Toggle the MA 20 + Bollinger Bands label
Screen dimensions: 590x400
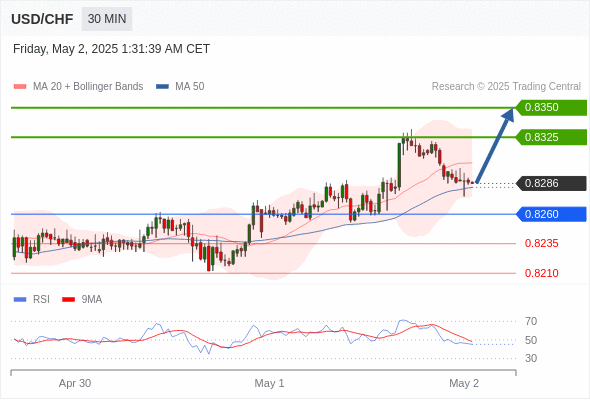click(88, 87)
